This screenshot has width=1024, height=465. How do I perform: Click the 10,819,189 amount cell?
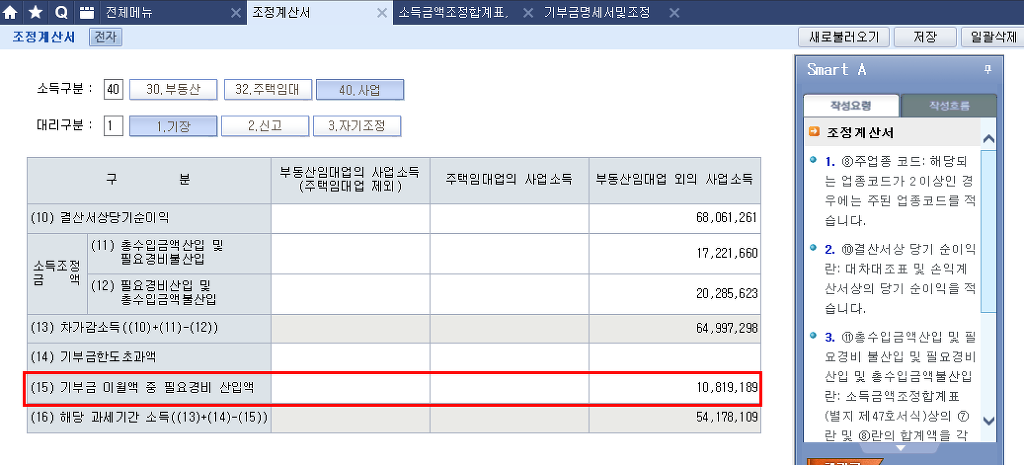[x=675, y=388]
